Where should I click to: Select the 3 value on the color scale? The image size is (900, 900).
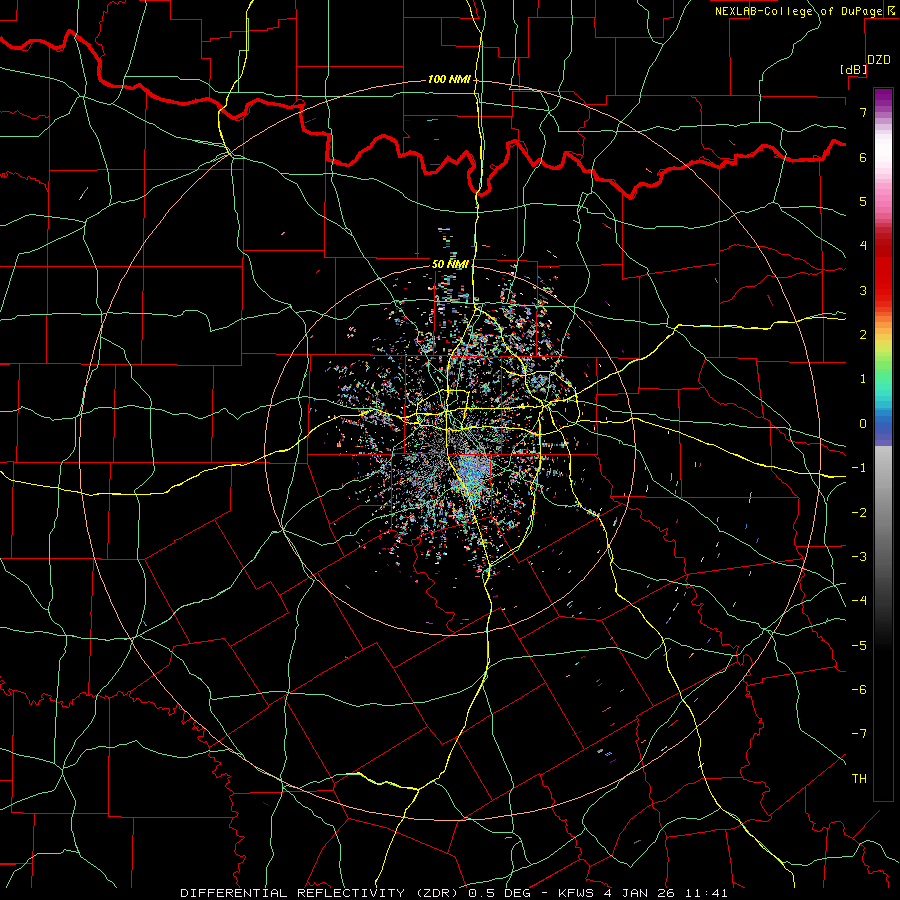[x=863, y=290]
